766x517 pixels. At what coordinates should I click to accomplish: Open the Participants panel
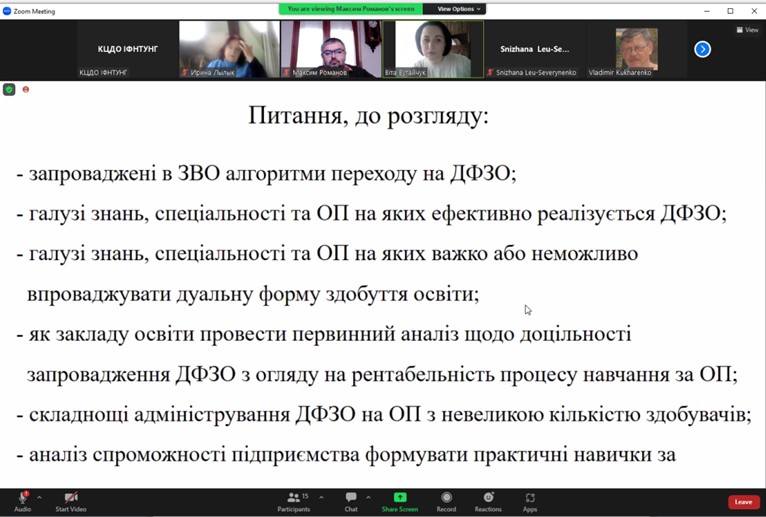click(x=294, y=502)
